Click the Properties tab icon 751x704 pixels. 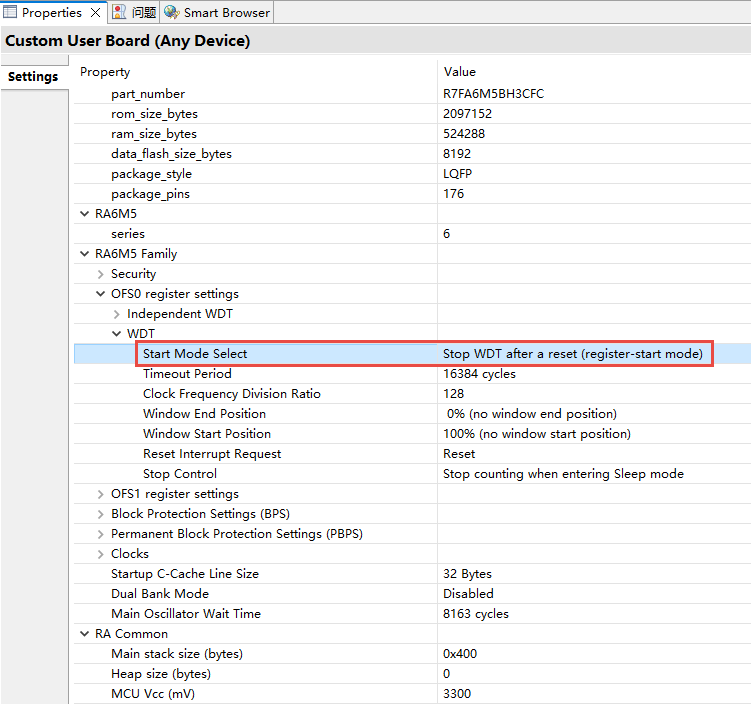coord(10,12)
